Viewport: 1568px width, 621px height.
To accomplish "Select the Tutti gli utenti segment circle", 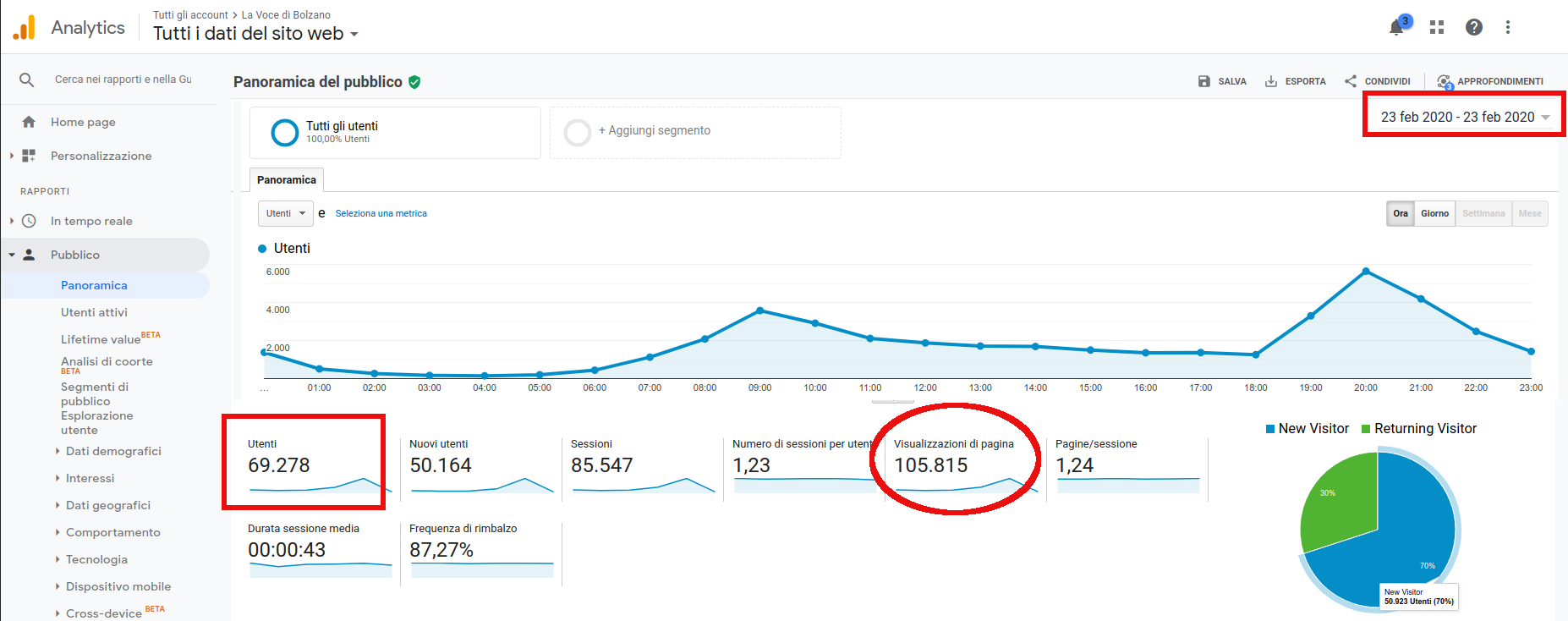I will coord(285,132).
